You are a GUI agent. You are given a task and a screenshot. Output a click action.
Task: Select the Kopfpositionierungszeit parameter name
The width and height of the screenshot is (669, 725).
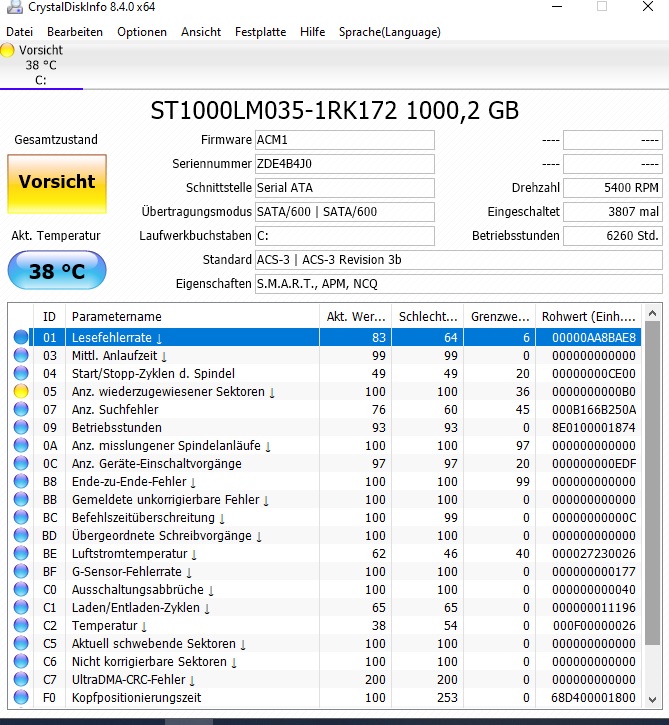pyautogui.click(x=136, y=697)
